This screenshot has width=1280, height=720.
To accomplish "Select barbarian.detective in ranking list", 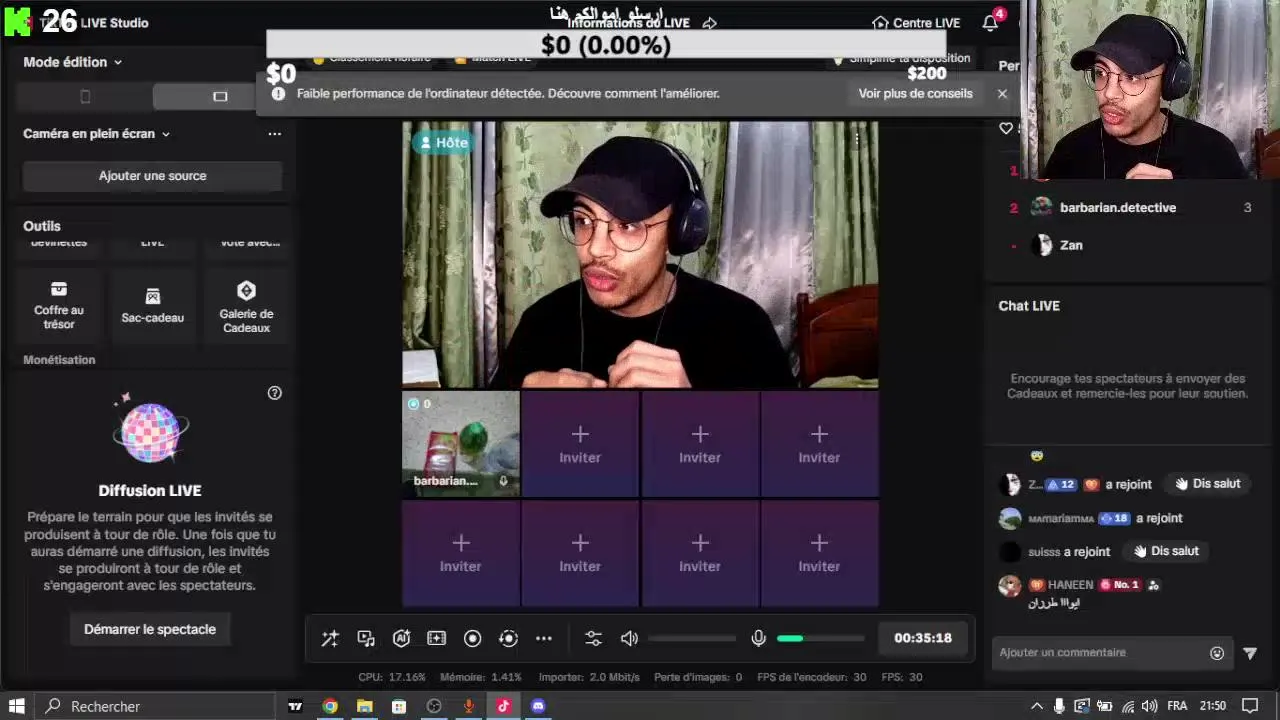I will [x=1118, y=208].
